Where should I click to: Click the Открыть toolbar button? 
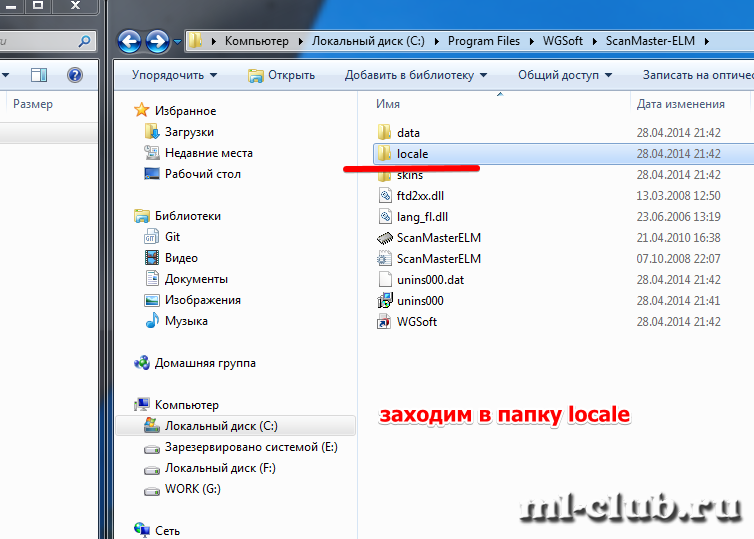(x=282, y=75)
